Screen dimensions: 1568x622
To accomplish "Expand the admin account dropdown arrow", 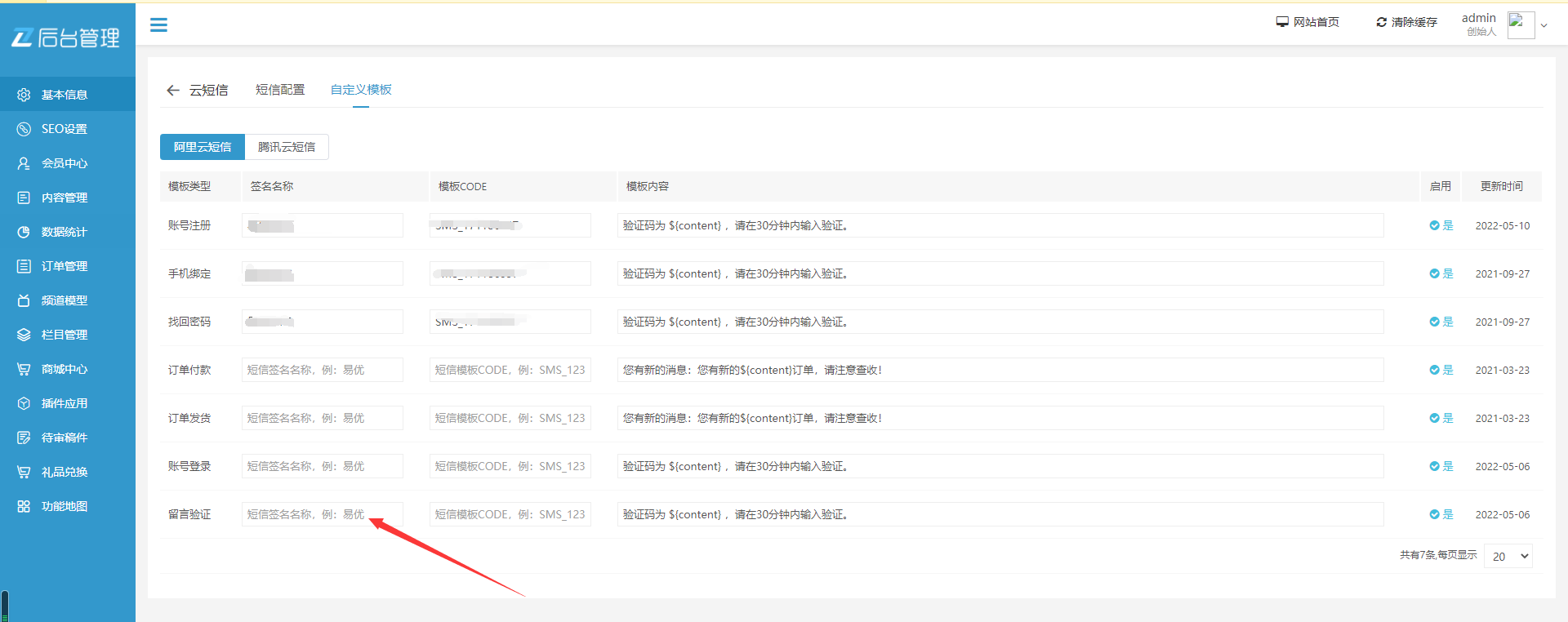I will coord(1543,26).
